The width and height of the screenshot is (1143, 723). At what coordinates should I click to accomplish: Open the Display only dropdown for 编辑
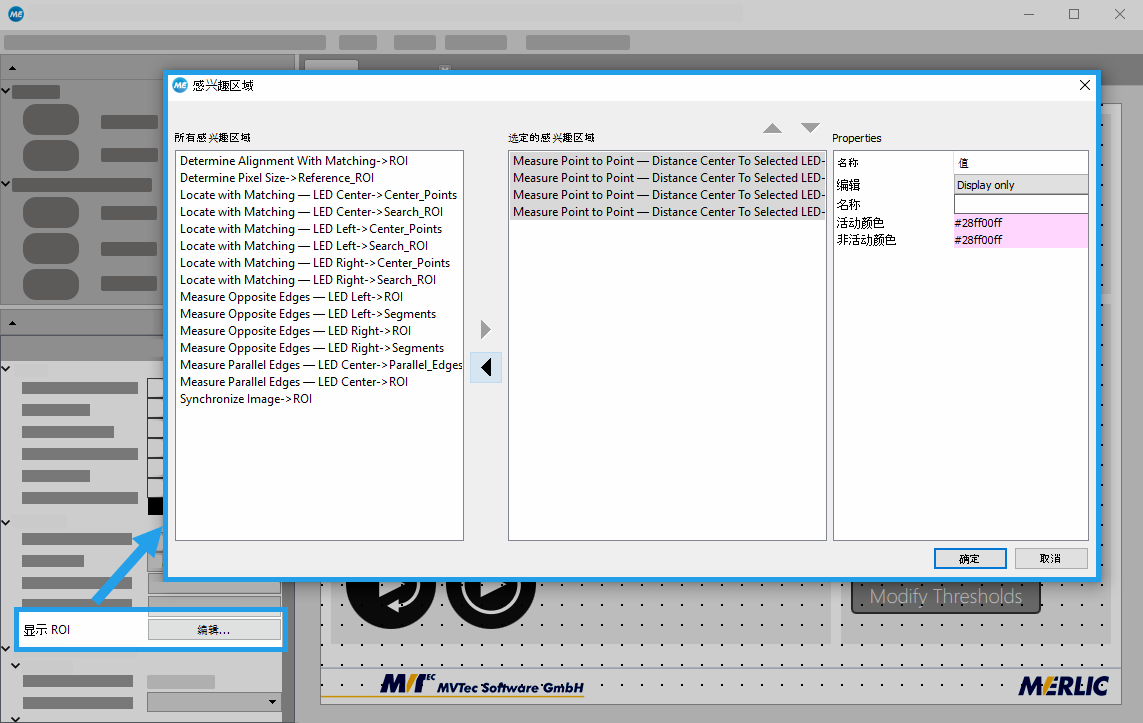pyautogui.click(x=1020, y=185)
